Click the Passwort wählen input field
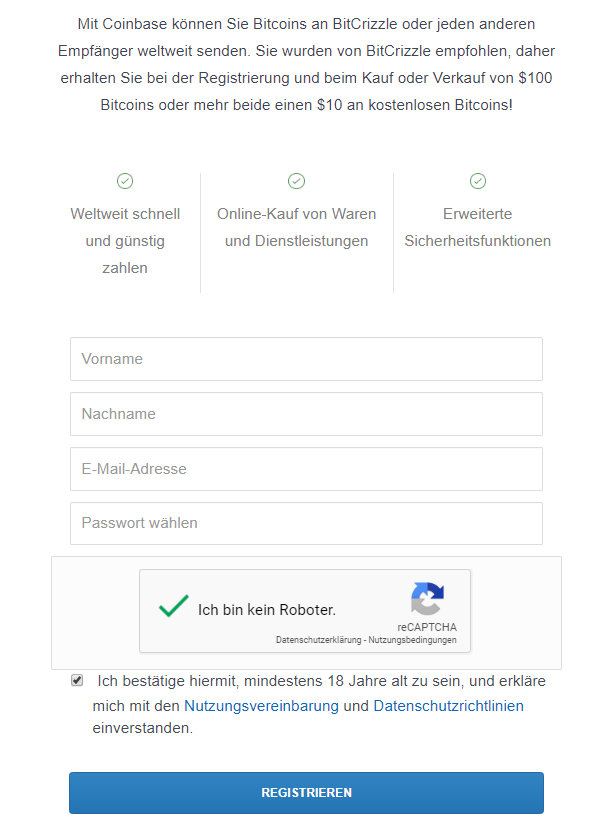 (305, 523)
